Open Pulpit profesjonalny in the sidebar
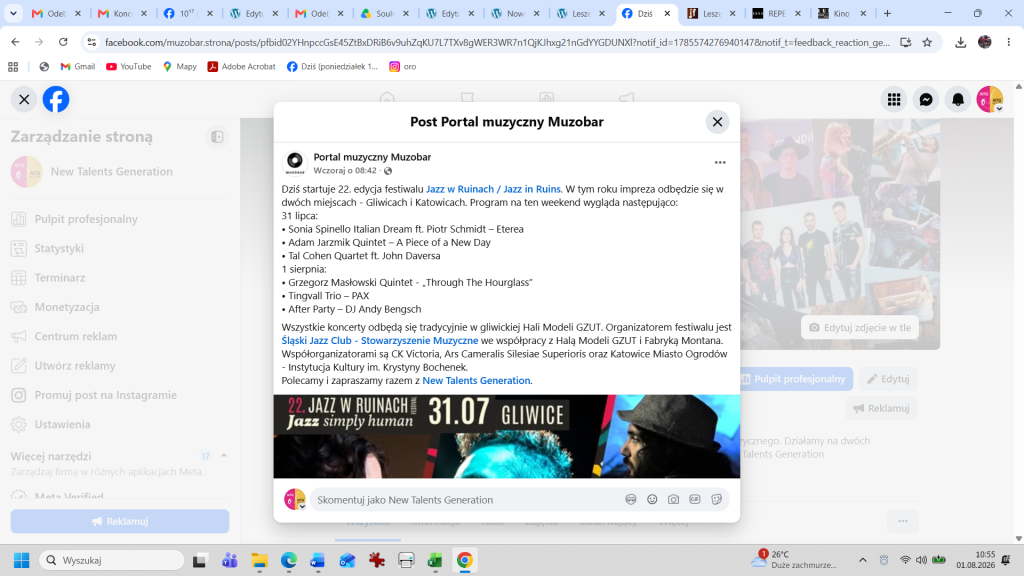1024x576 pixels. (86, 219)
